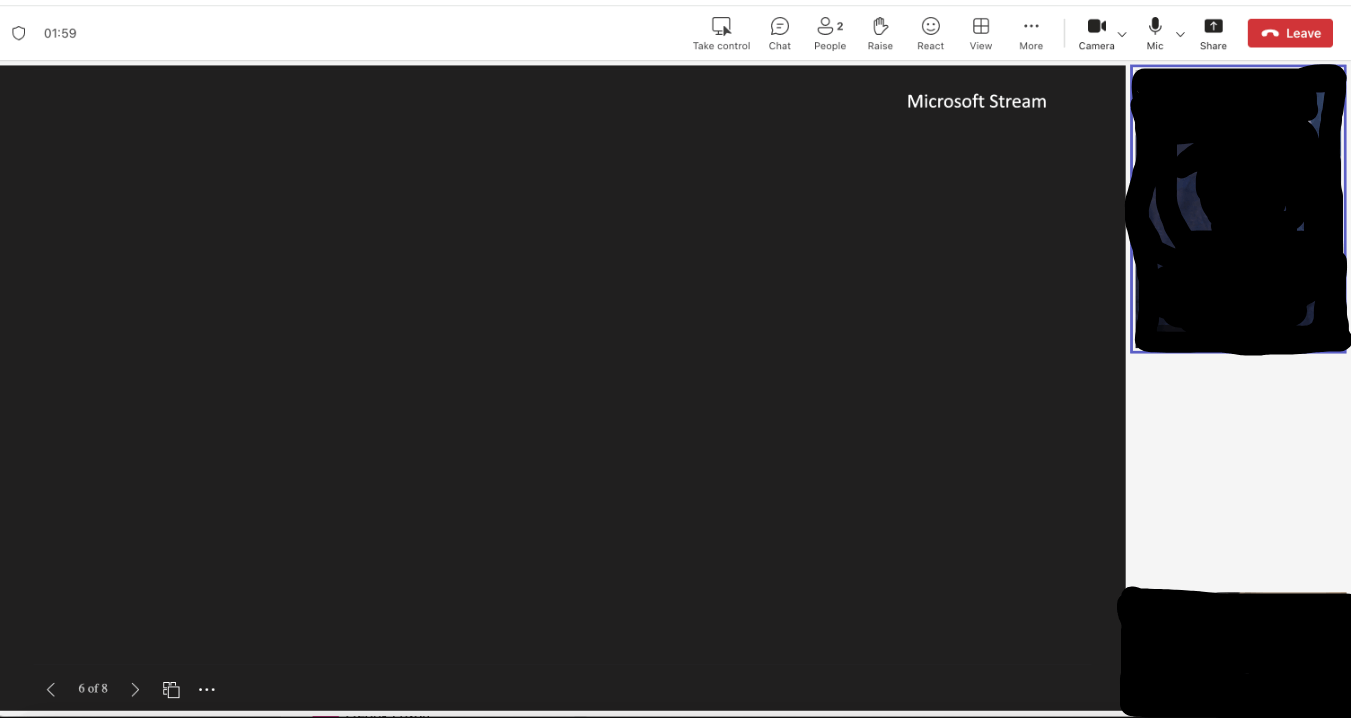
Task: Raise your hand in the meeting
Action: 880,33
